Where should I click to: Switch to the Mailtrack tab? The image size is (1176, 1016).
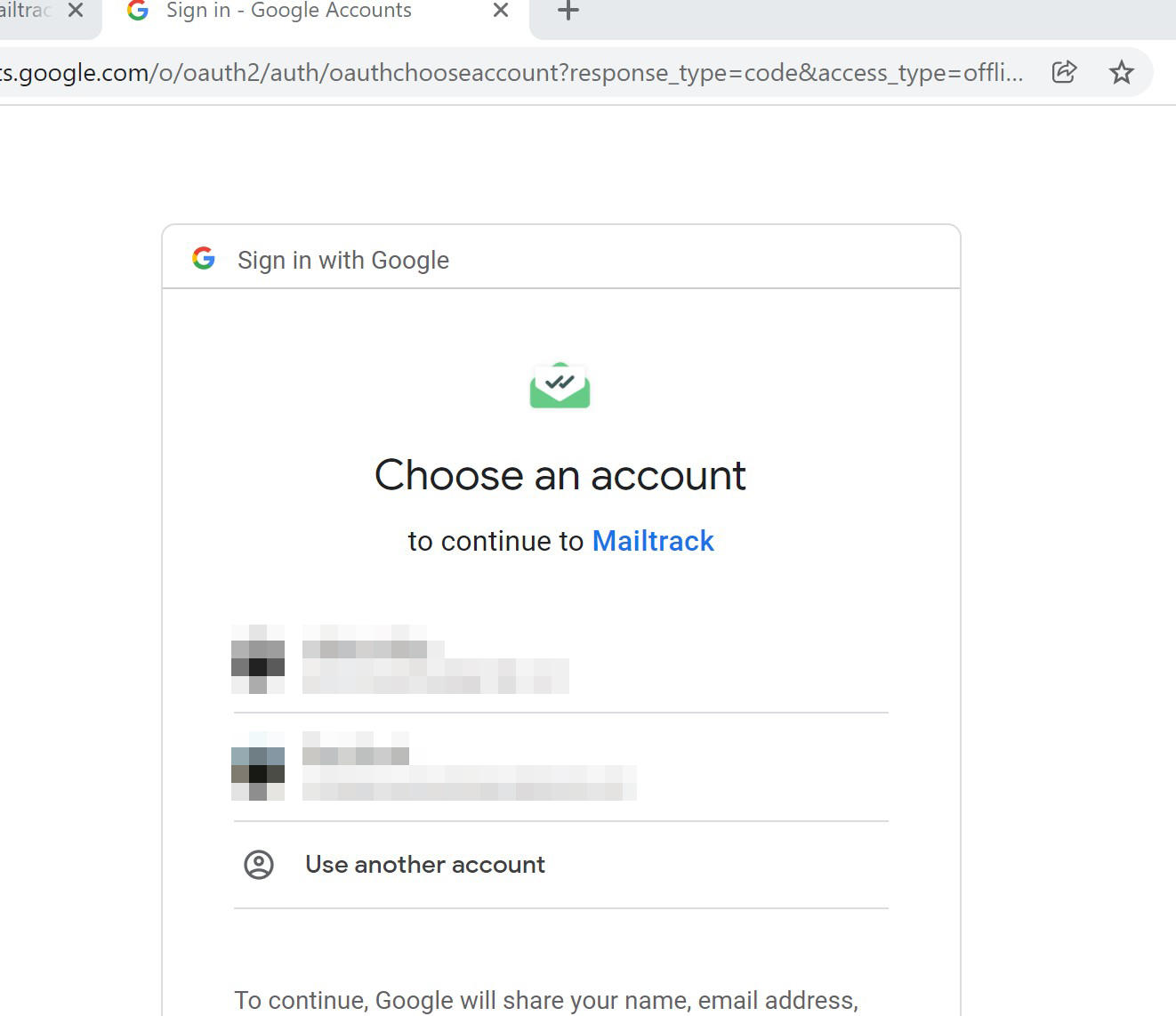coord(27,11)
